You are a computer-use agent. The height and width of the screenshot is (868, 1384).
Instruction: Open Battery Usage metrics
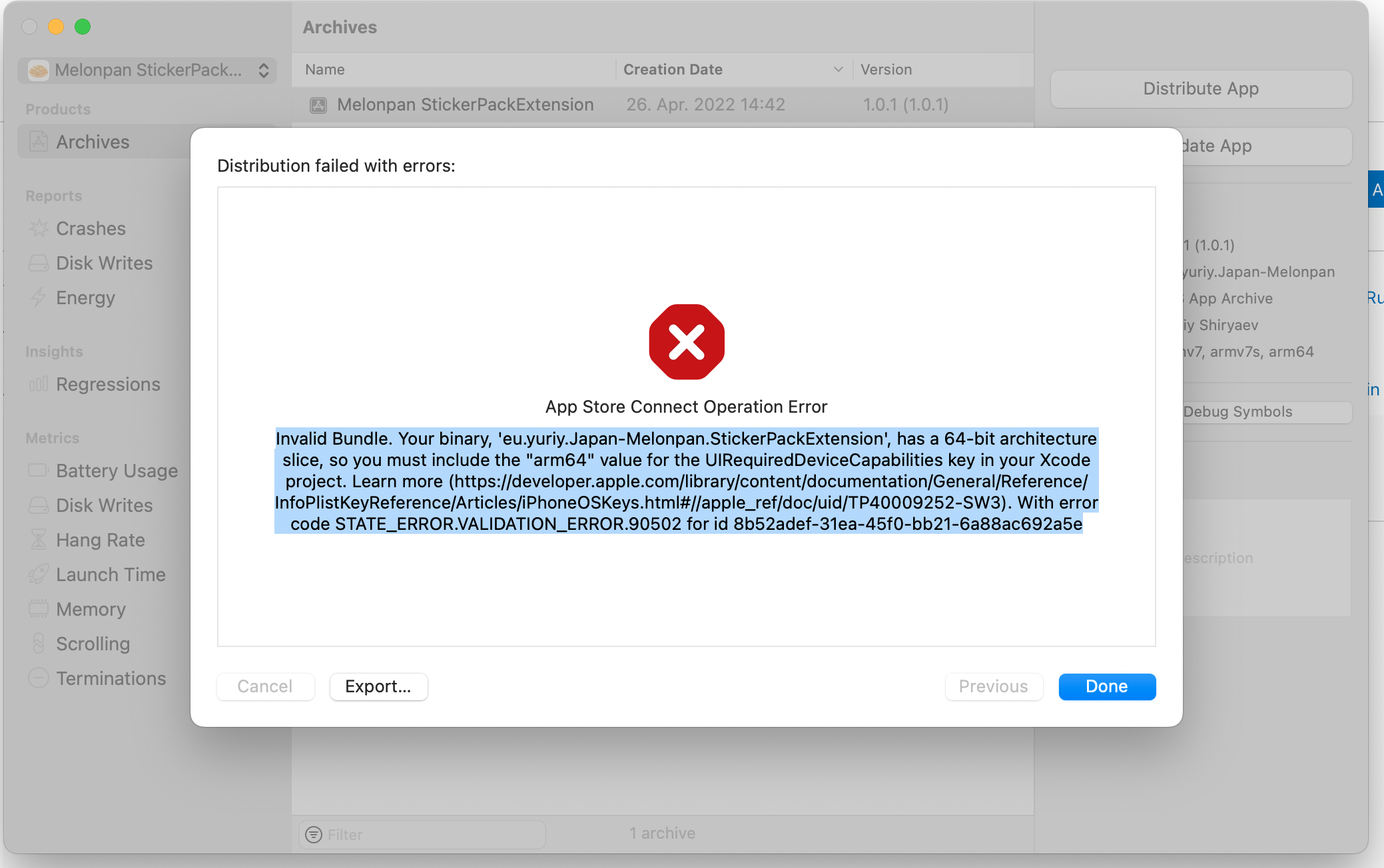click(117, 471)
